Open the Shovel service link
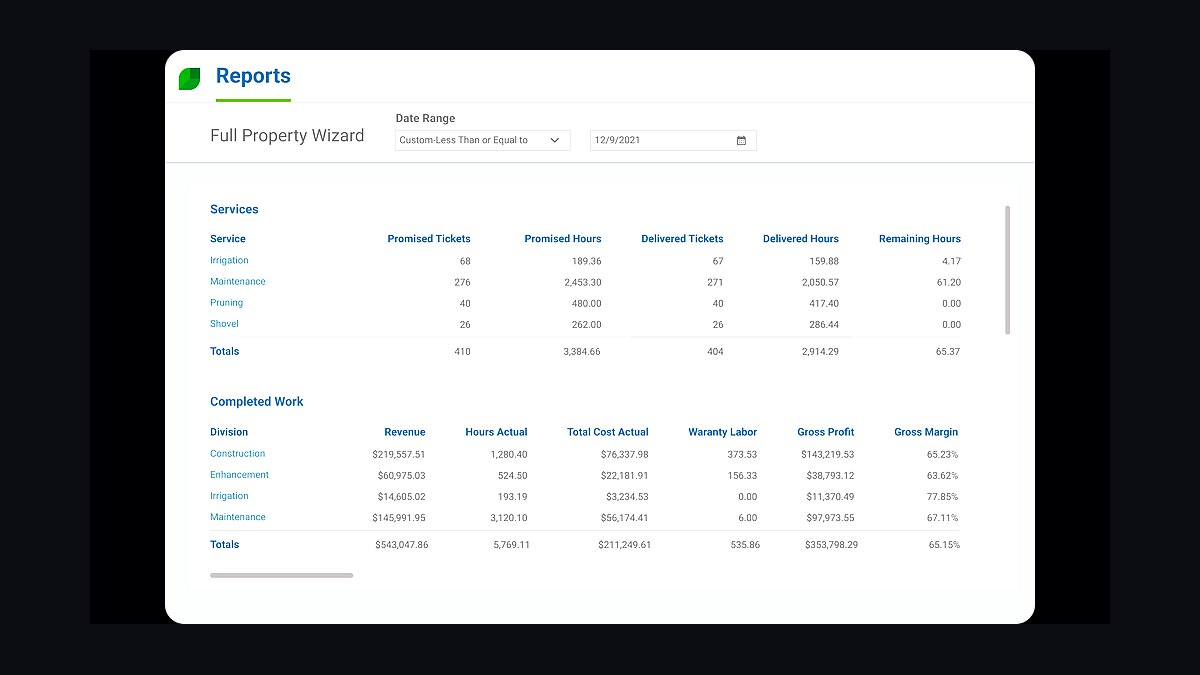 224,324
